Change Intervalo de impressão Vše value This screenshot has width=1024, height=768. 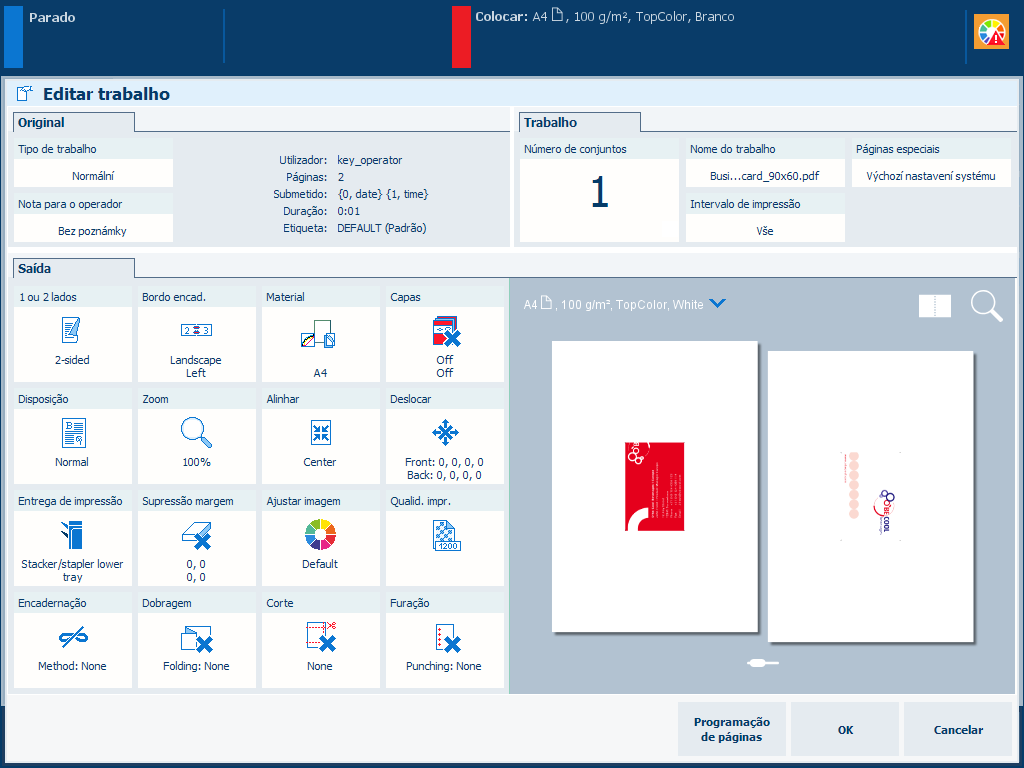(x=765, y=229)
